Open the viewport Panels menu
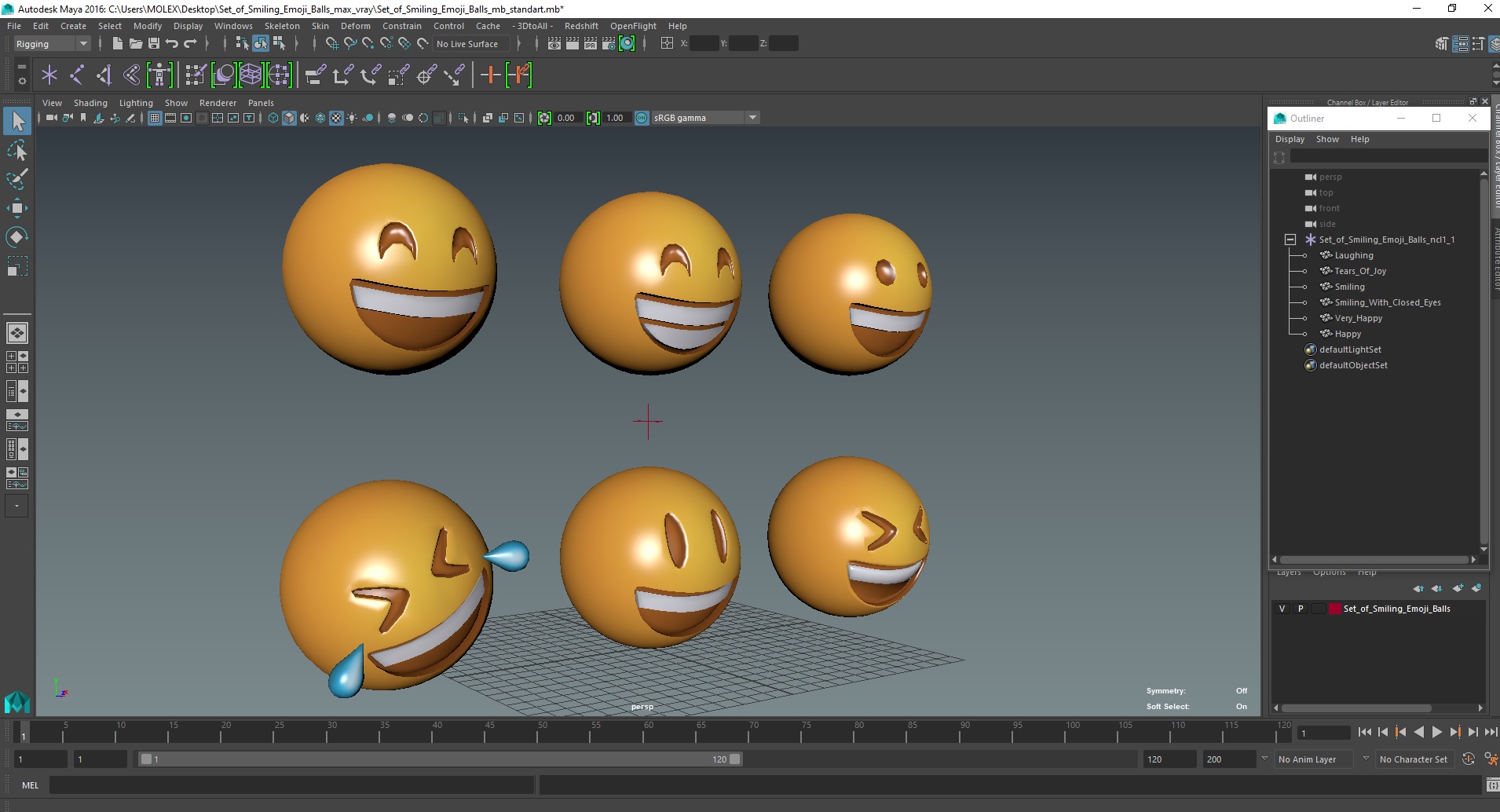1500x812 pixels. point(261,103)
